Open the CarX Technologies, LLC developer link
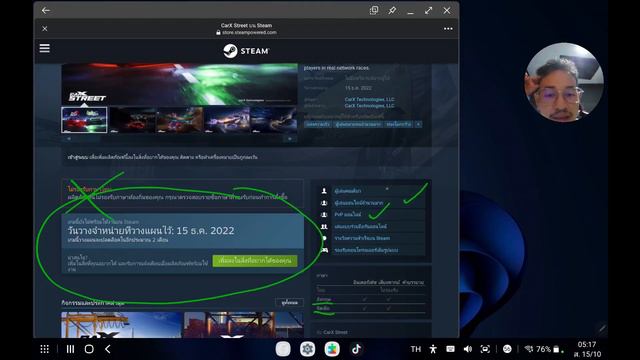Screen dimensions: 640x360 tap(369, 99)
